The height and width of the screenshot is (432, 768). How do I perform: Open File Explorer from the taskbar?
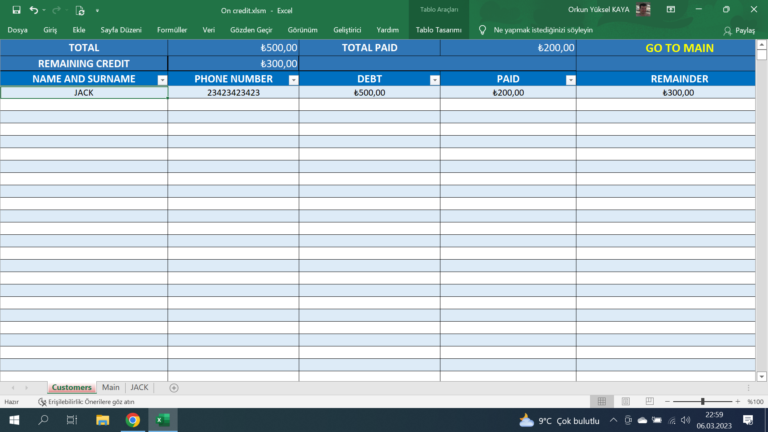coord(102,420)
